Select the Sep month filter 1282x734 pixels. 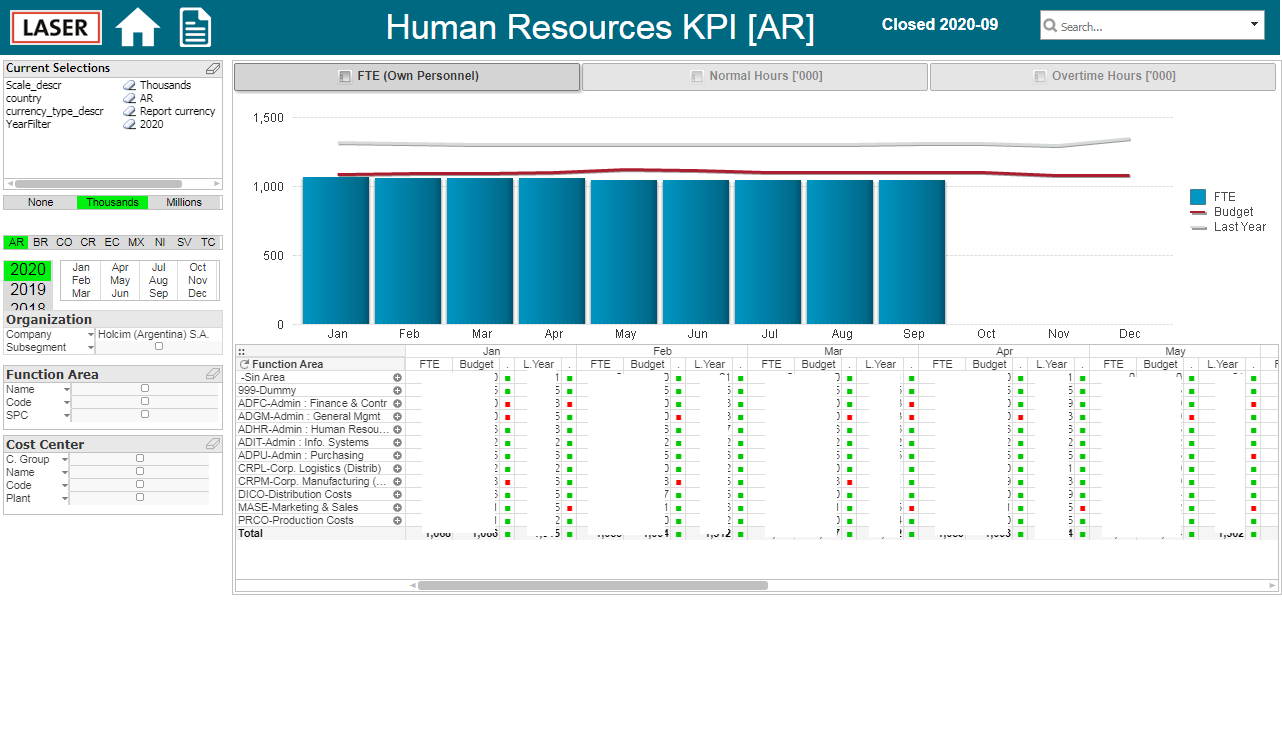click(159, 293)
